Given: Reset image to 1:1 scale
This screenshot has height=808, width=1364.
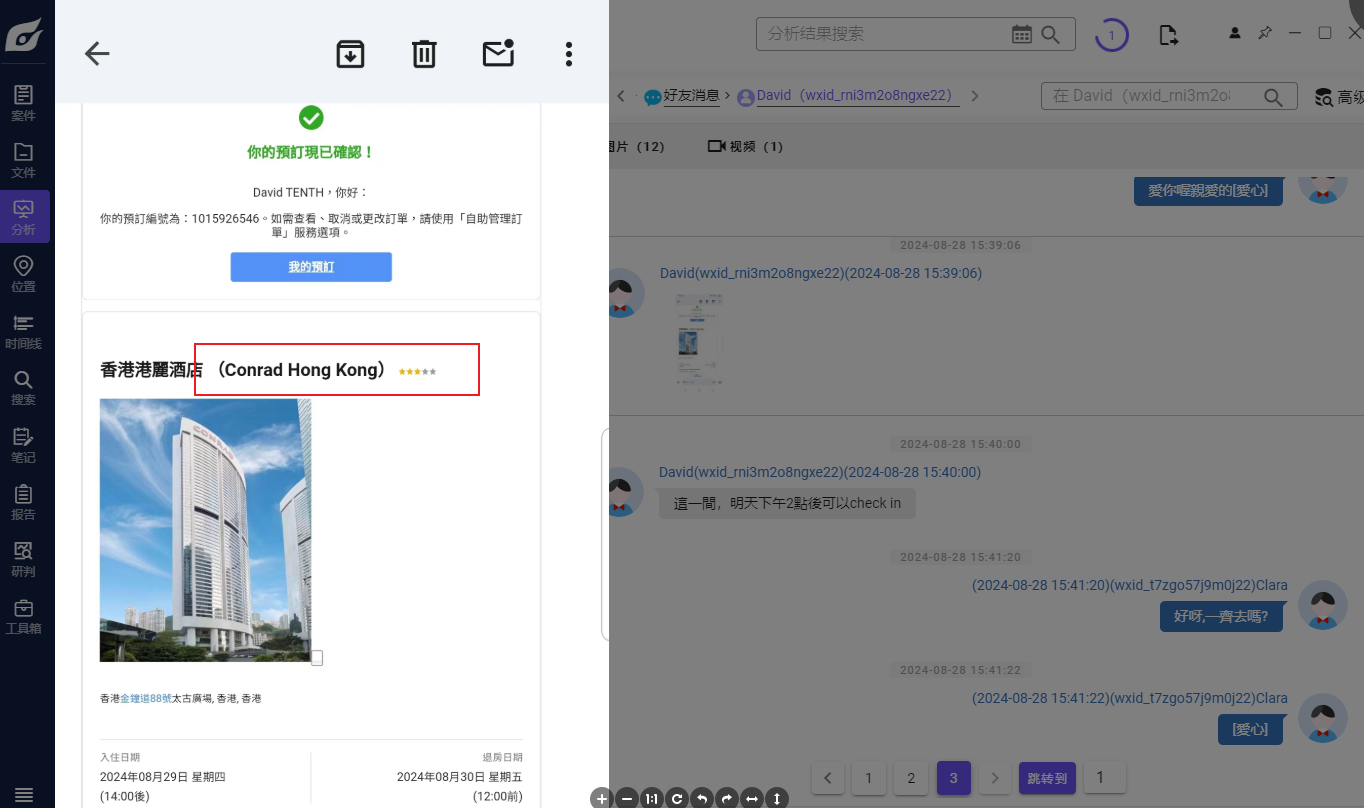Looking at the screenshot, I should pyautogui.click(x=651, y=798).
